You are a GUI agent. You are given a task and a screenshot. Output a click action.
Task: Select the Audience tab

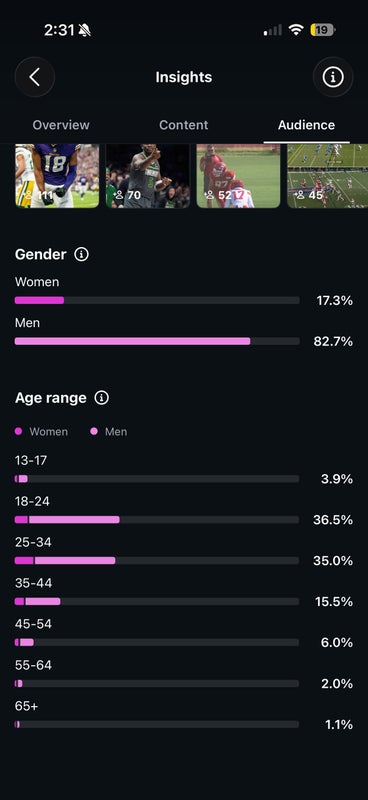[306, 125]
